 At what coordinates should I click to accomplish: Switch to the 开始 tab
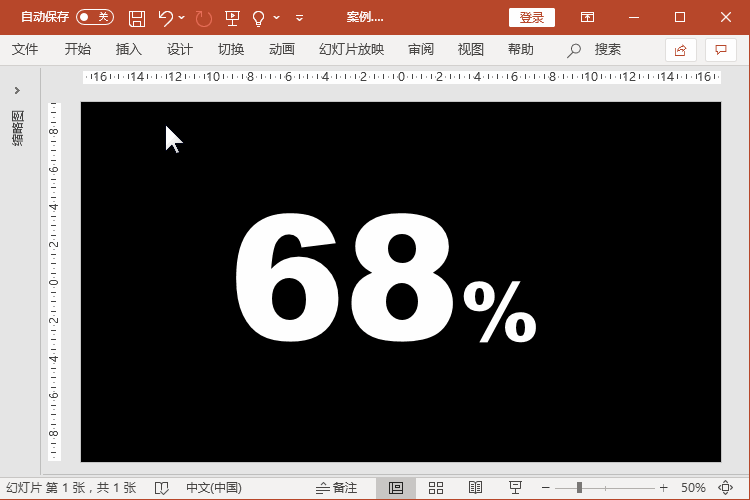point(77,49)
